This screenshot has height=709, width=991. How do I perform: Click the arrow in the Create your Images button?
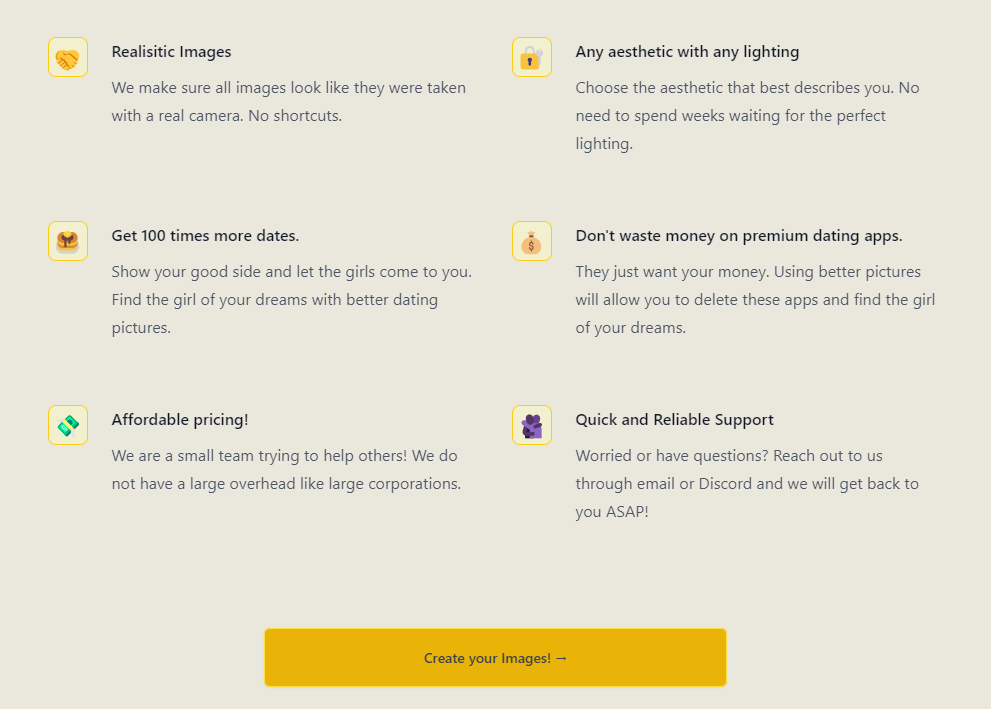pyautogui.click(x=561, y=658)
